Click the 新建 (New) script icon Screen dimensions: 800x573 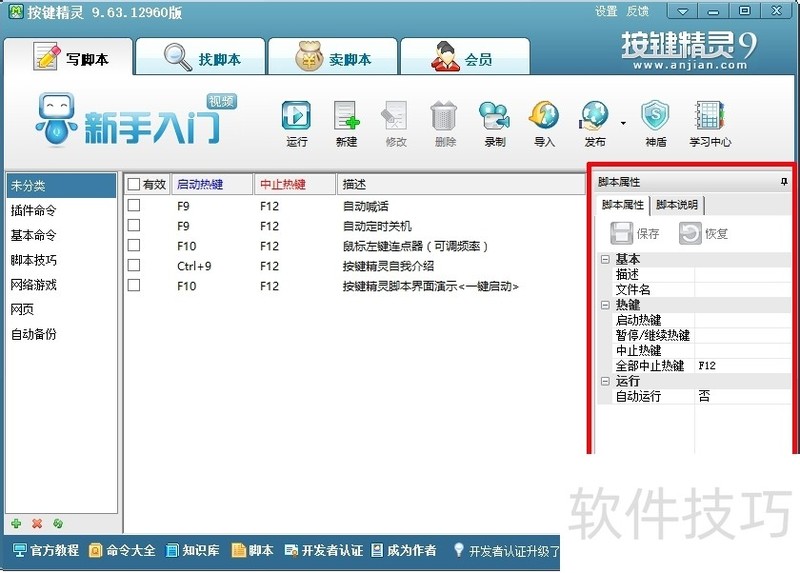pyautogui.click(x=346, y=123)
